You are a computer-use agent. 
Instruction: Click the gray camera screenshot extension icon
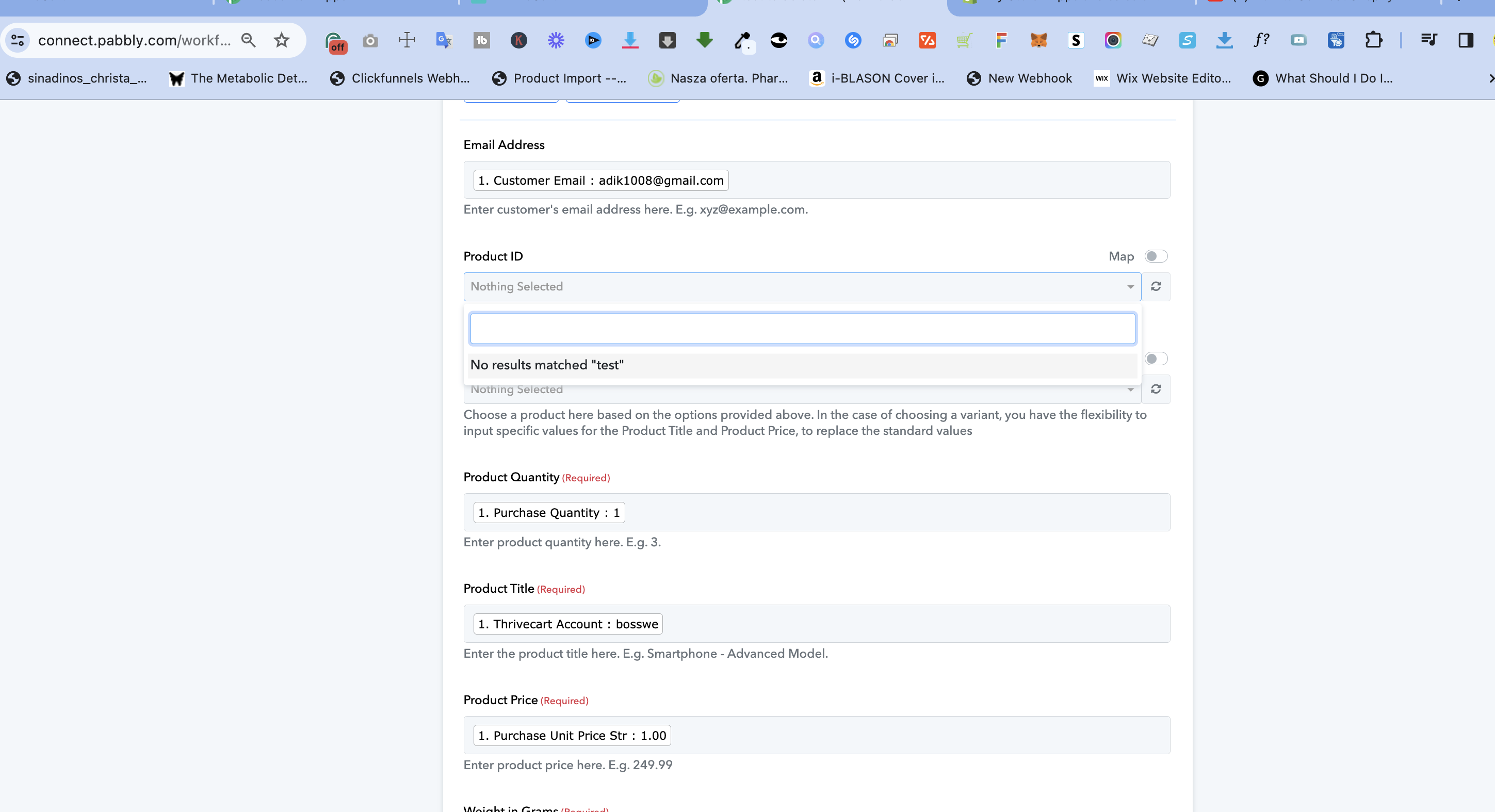(x=370, y=41)
